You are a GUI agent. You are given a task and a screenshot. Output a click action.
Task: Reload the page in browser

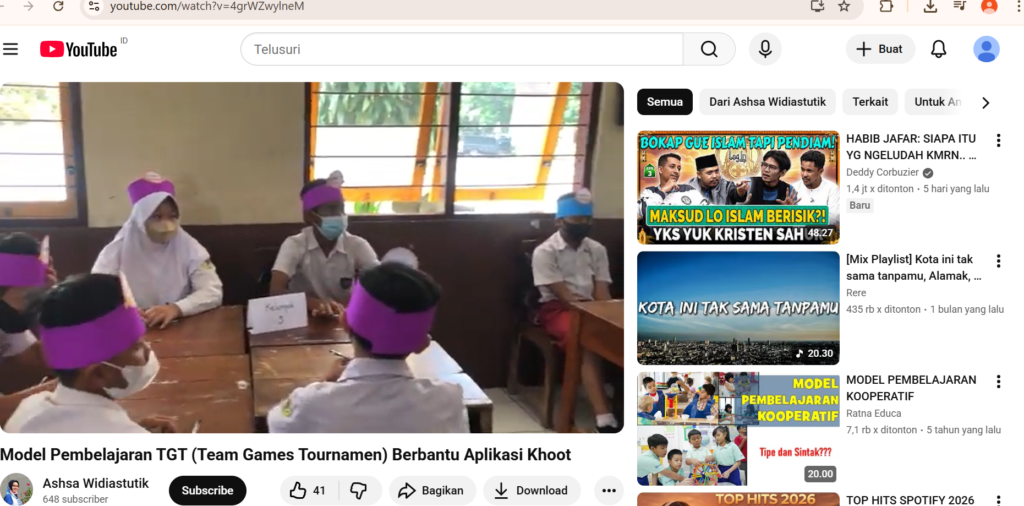click(58, 6)
